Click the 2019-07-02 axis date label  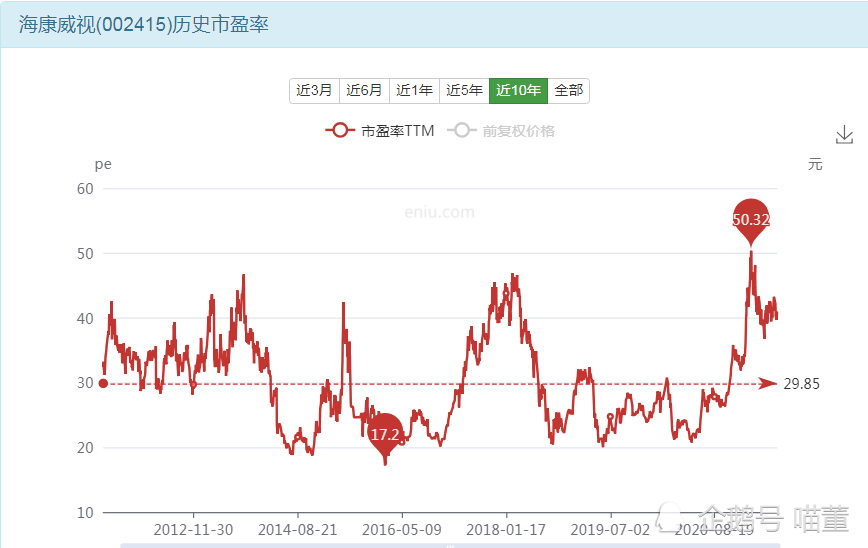point(610,530)
